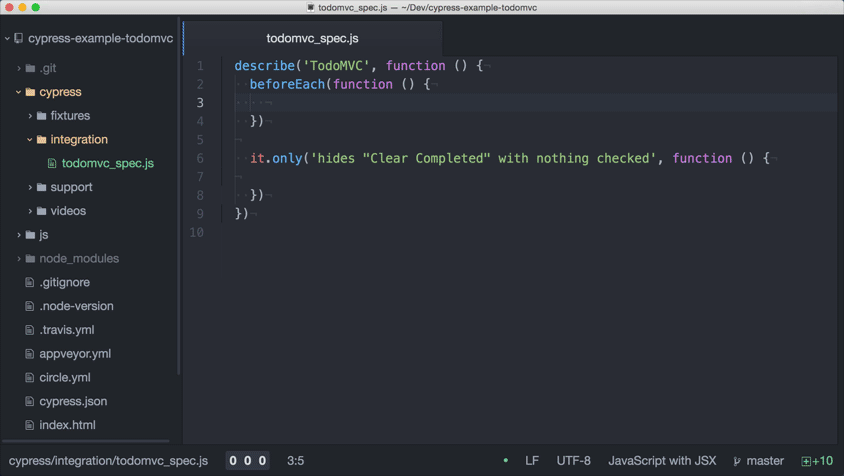Click the .git folder icon

click(x=30, y=68)
